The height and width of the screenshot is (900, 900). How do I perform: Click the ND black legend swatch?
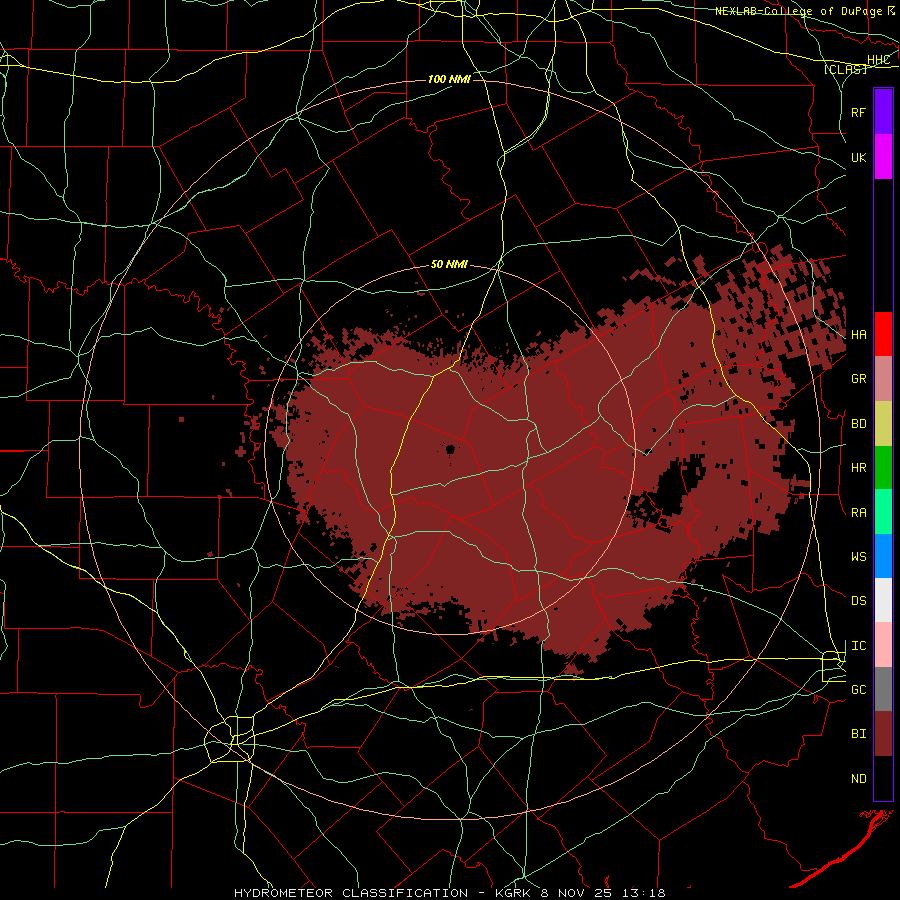click(883, 778)
